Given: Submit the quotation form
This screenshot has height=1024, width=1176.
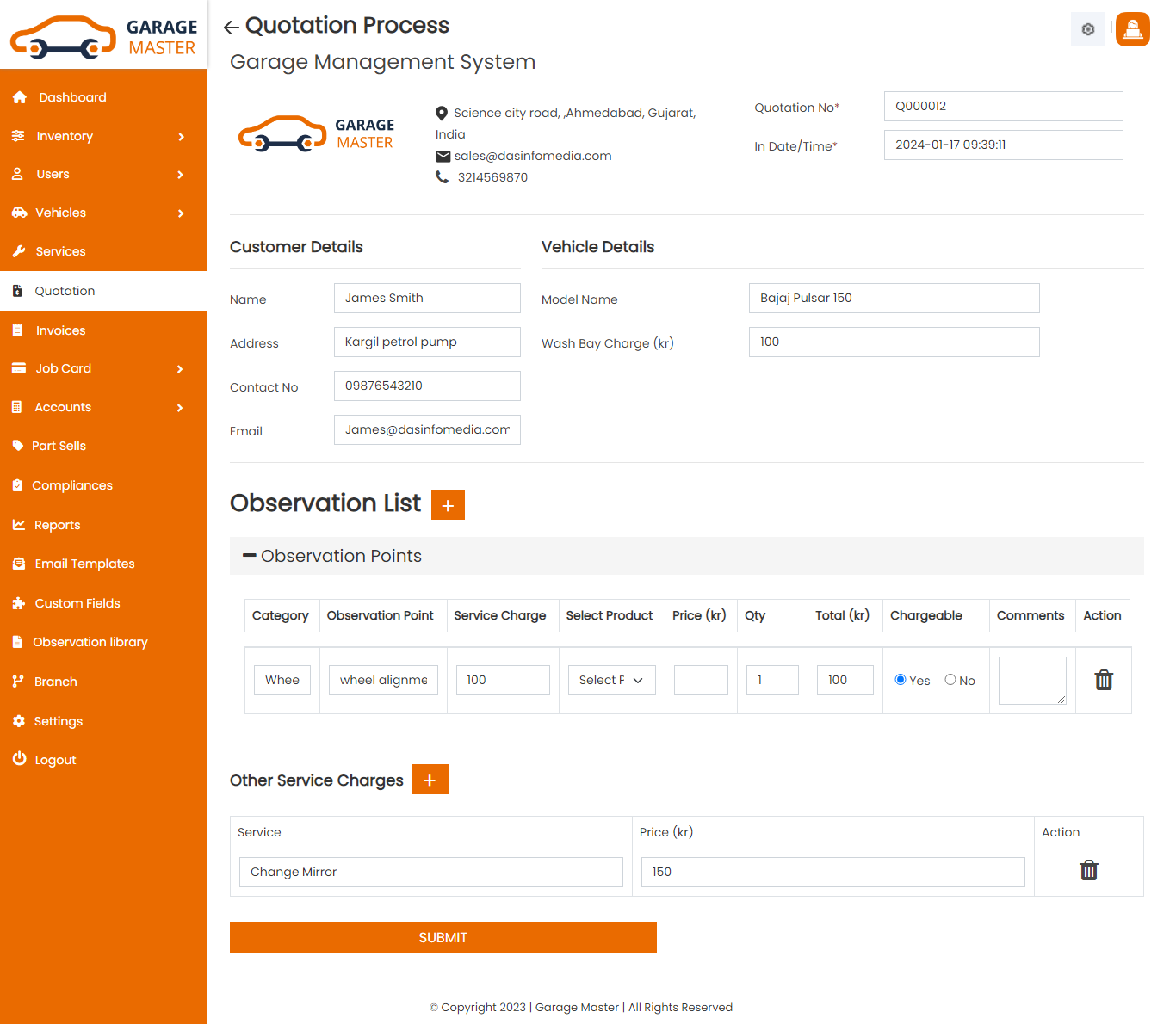Looking at the screenshot, I should click(x=443, y=938).
